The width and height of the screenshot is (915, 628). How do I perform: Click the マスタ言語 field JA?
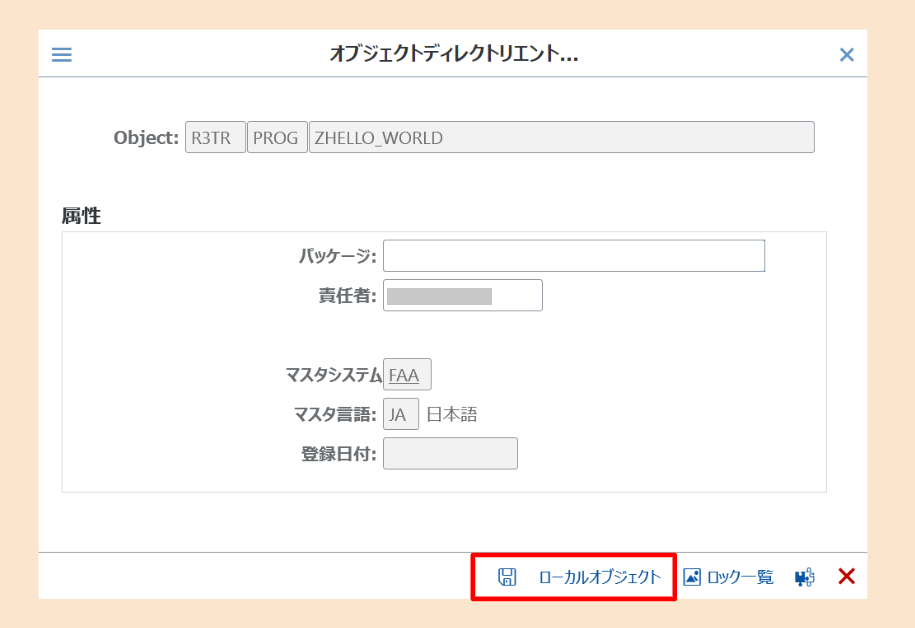tap(401, 414)
